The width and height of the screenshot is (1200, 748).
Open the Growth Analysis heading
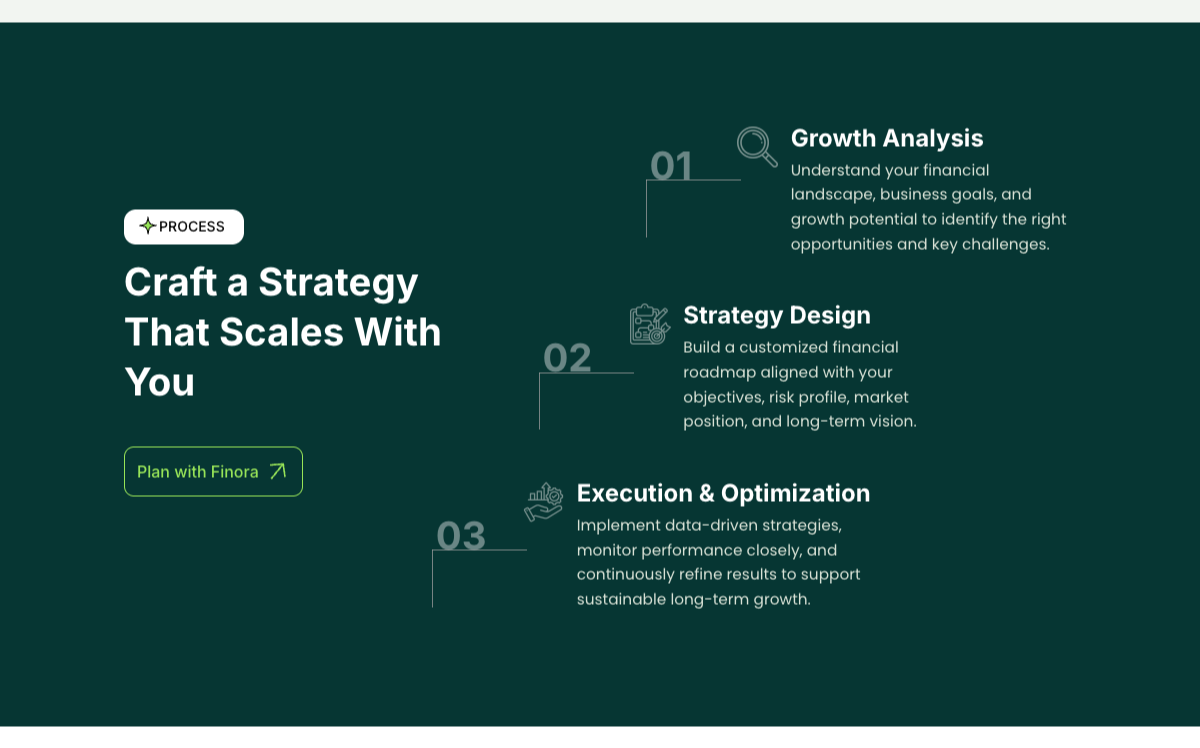coord(887,138)
